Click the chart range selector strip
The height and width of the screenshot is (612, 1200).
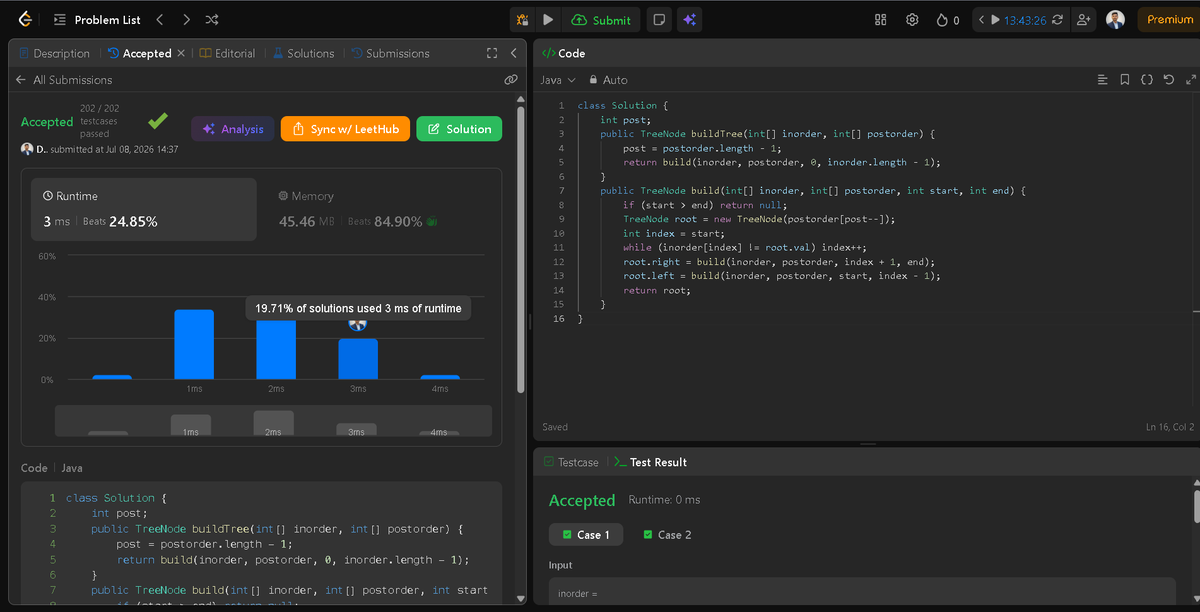click(273, 421)
